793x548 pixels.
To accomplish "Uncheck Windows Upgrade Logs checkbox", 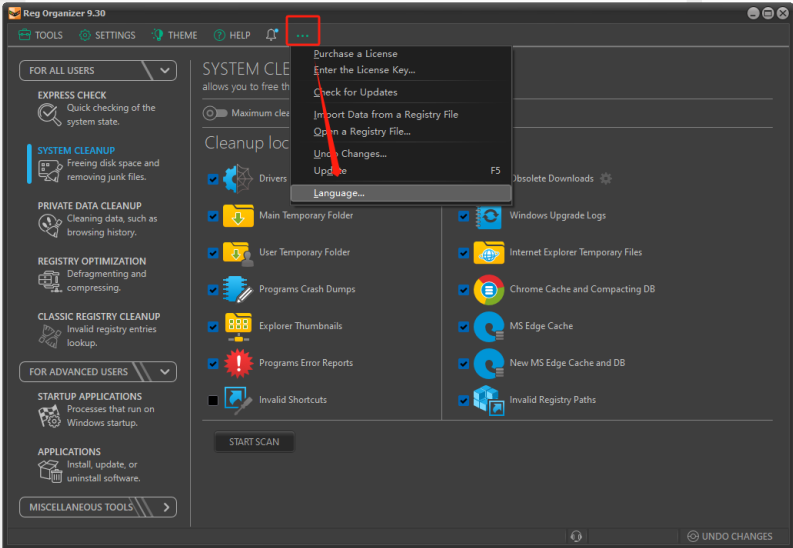I will click(x=463, y=216).
